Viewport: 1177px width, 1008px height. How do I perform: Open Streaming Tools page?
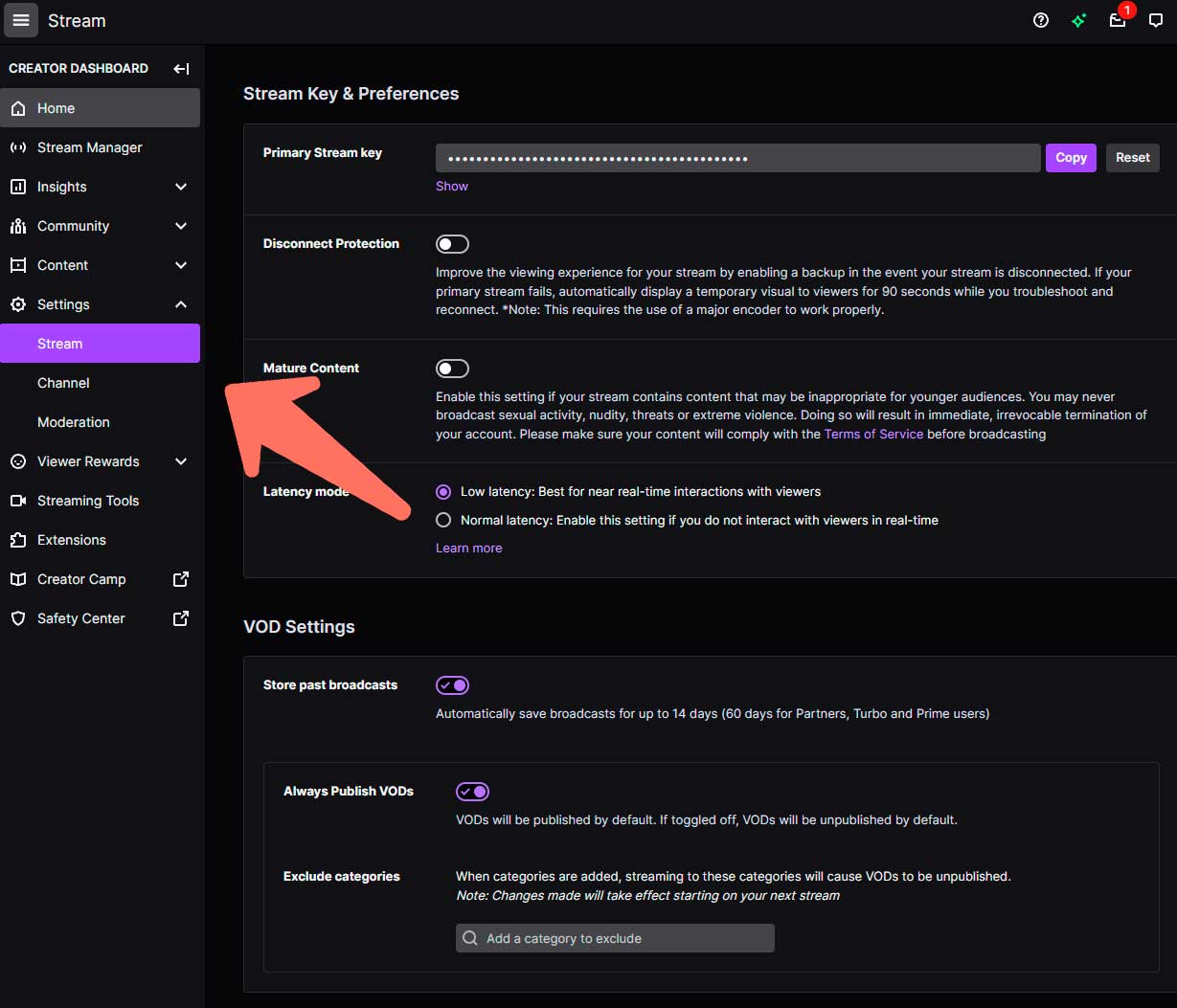[101, 501]
